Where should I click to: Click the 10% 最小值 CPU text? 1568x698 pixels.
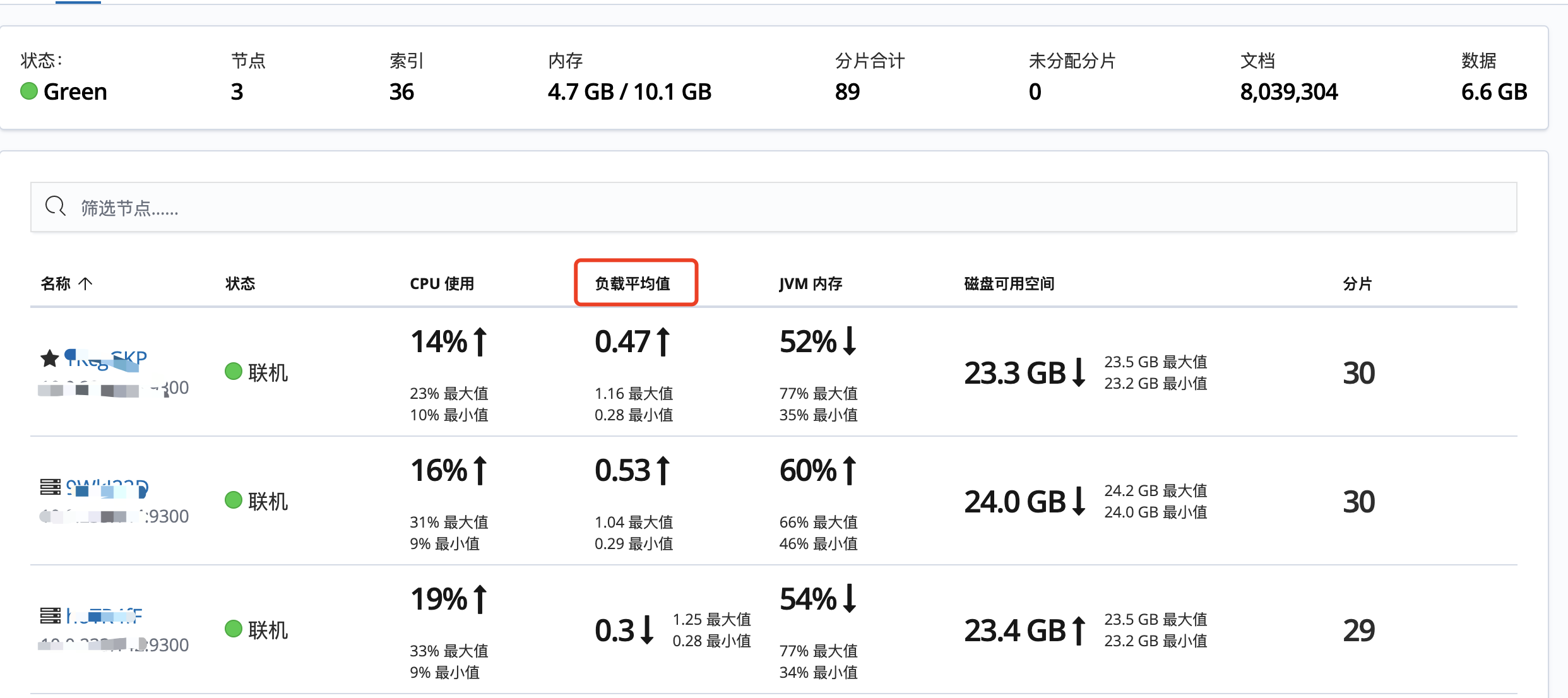449,415
